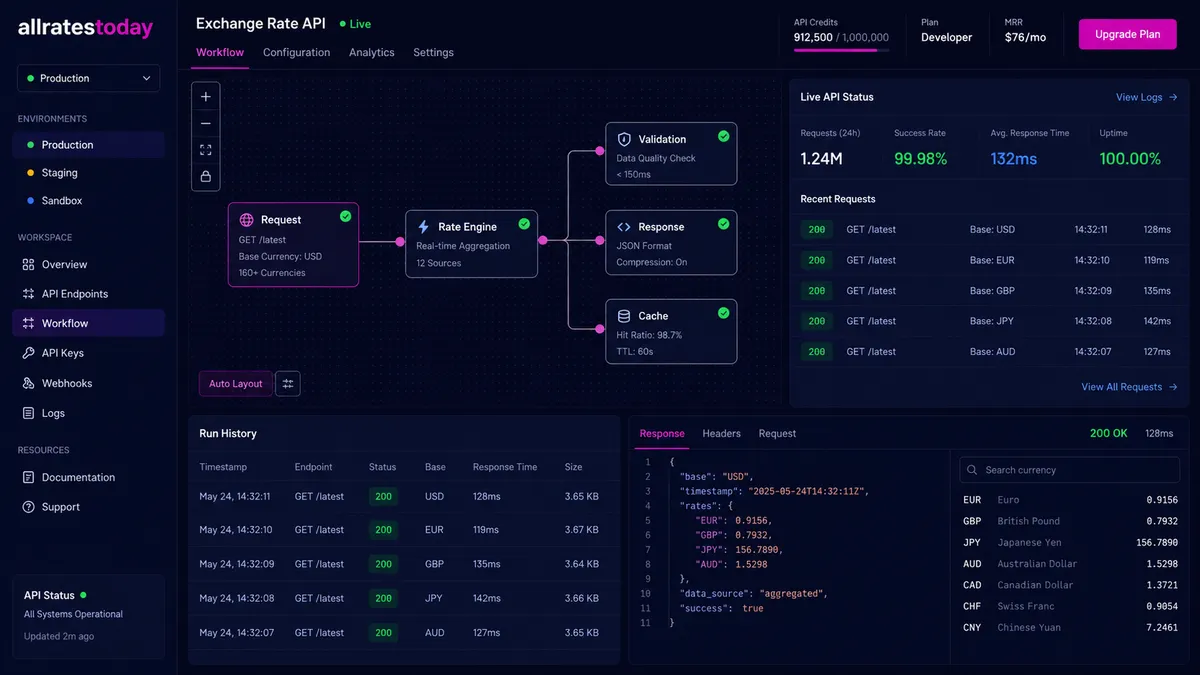Click the 200 badge on 14:32:11 request
1200x675 pixels.
coord(817,230)
